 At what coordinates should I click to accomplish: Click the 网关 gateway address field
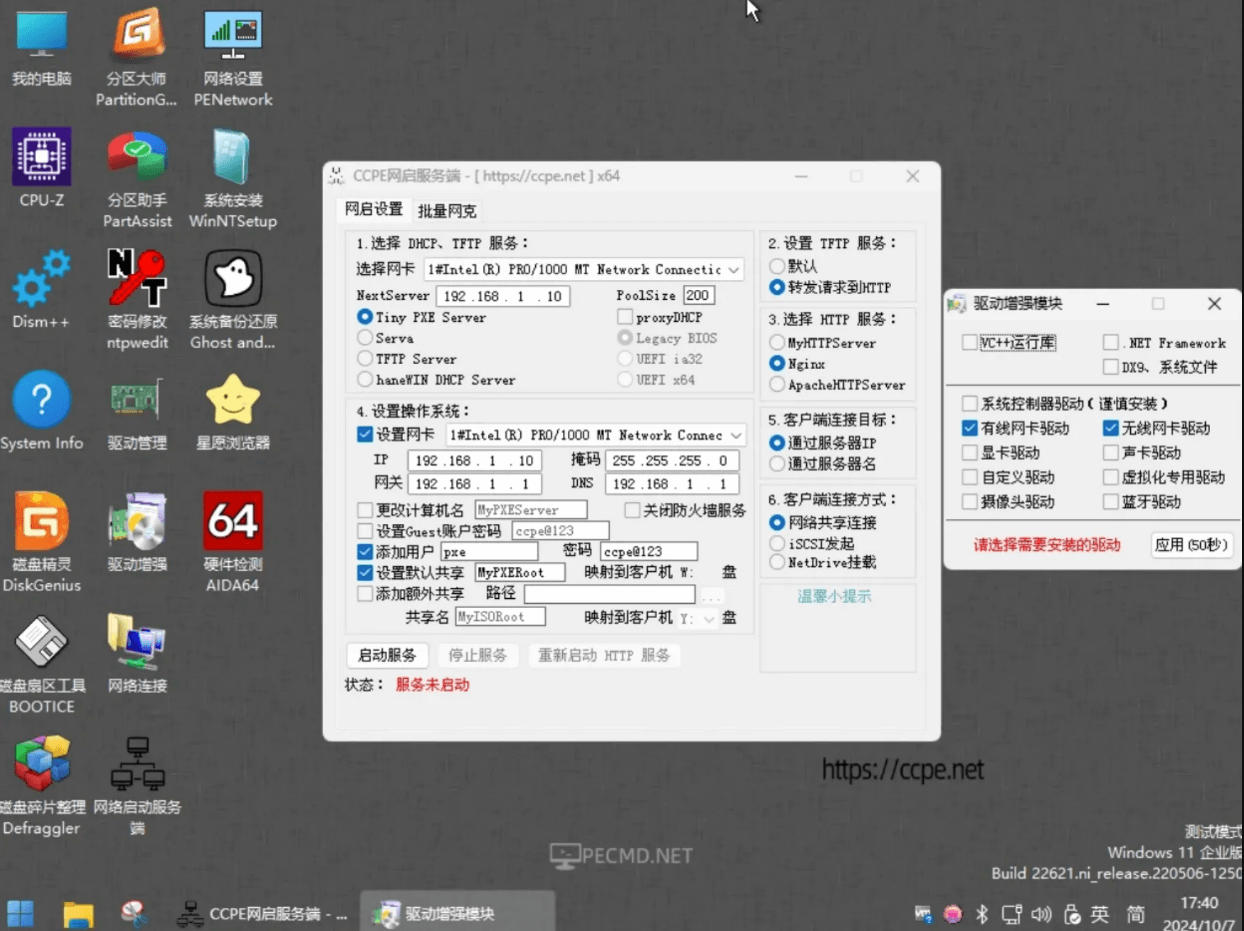pyautogui.click(x=474, y=484)
